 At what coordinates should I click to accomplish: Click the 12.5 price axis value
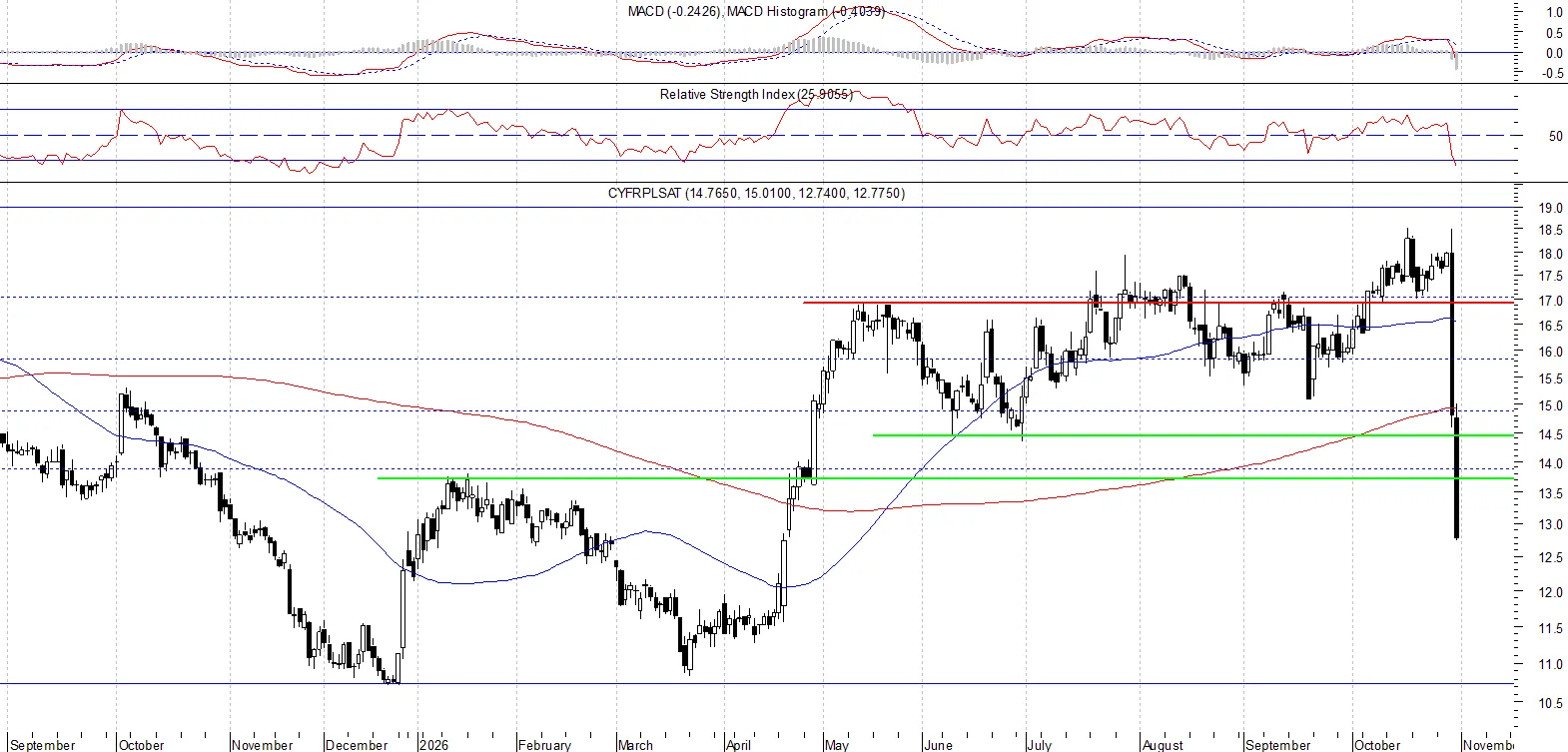(x=1550, y=557)
